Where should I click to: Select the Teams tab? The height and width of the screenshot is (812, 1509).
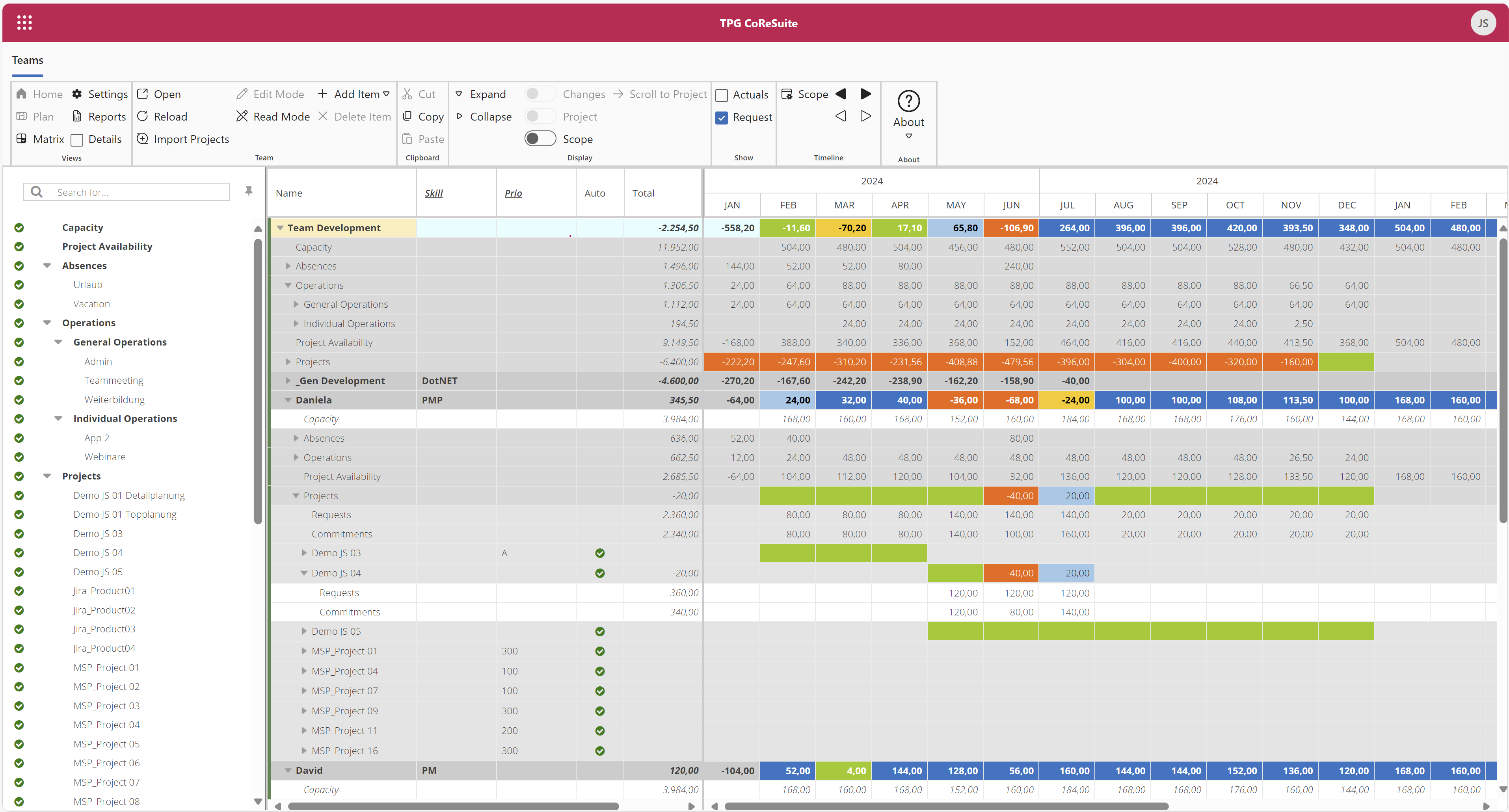[x=28, y=60]
